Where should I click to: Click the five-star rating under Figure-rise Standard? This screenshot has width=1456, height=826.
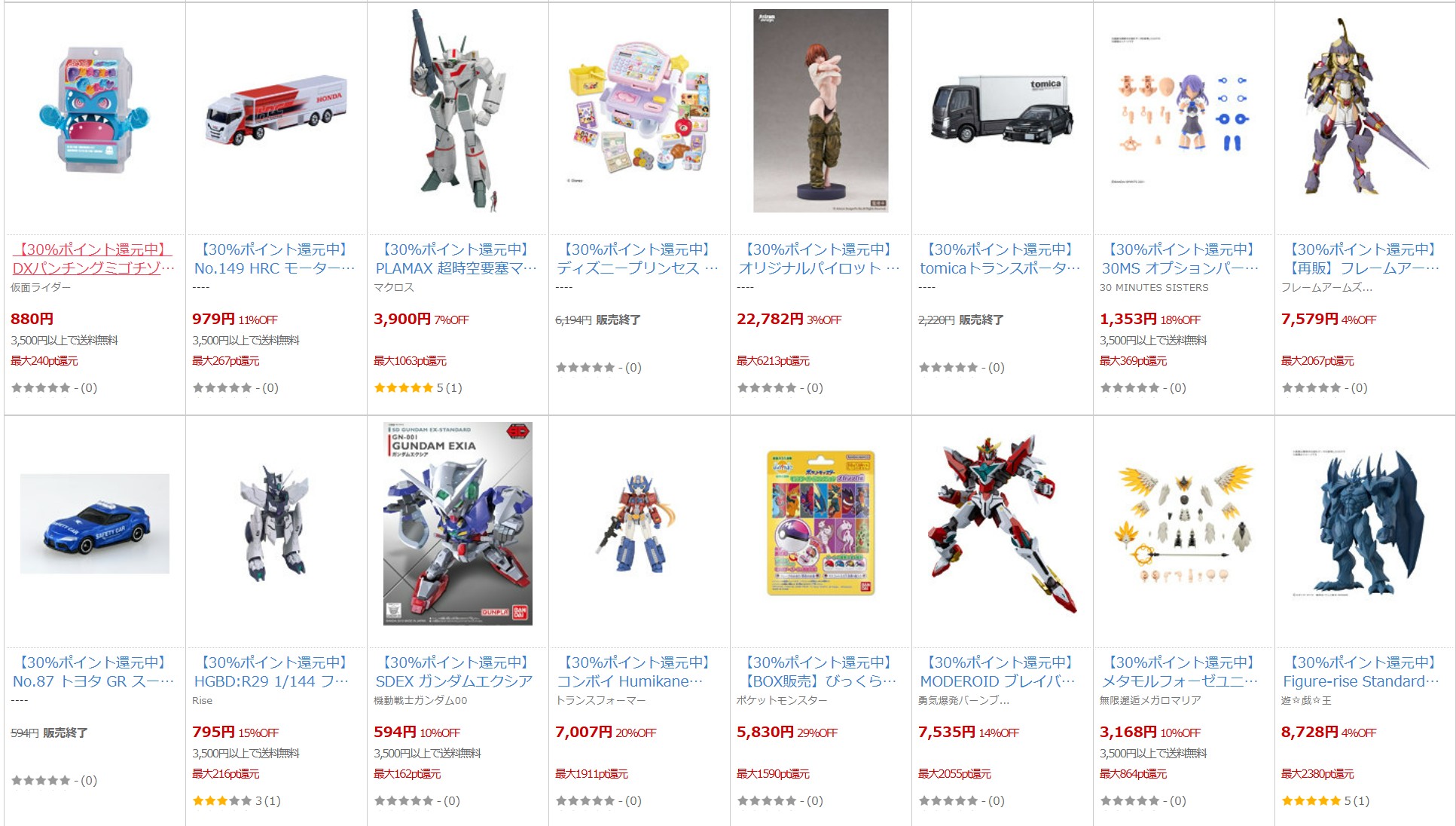point(1311,800)
